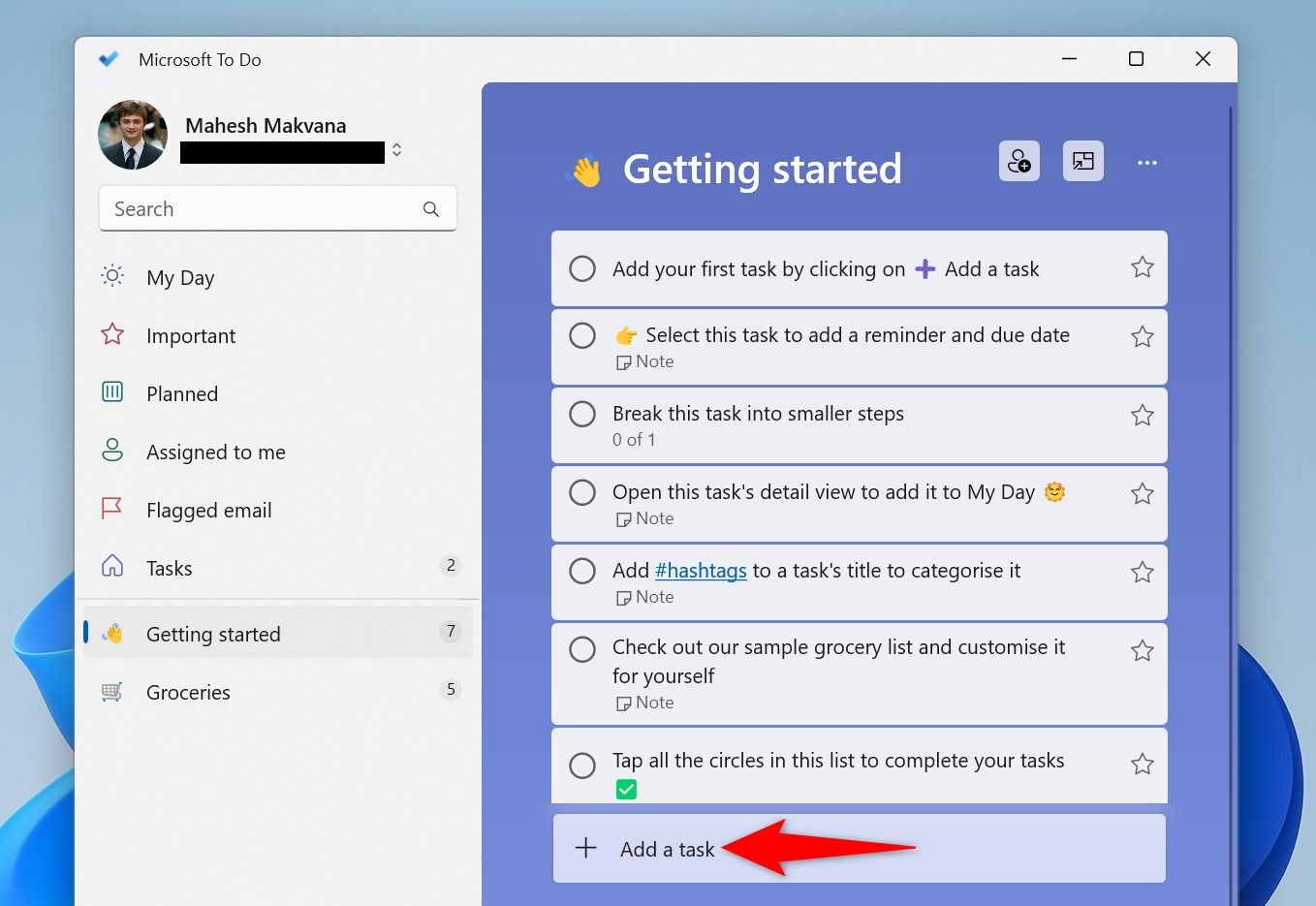Complete the 'Select this task' reminder item
1316x906 pixels.
(582, 335)
